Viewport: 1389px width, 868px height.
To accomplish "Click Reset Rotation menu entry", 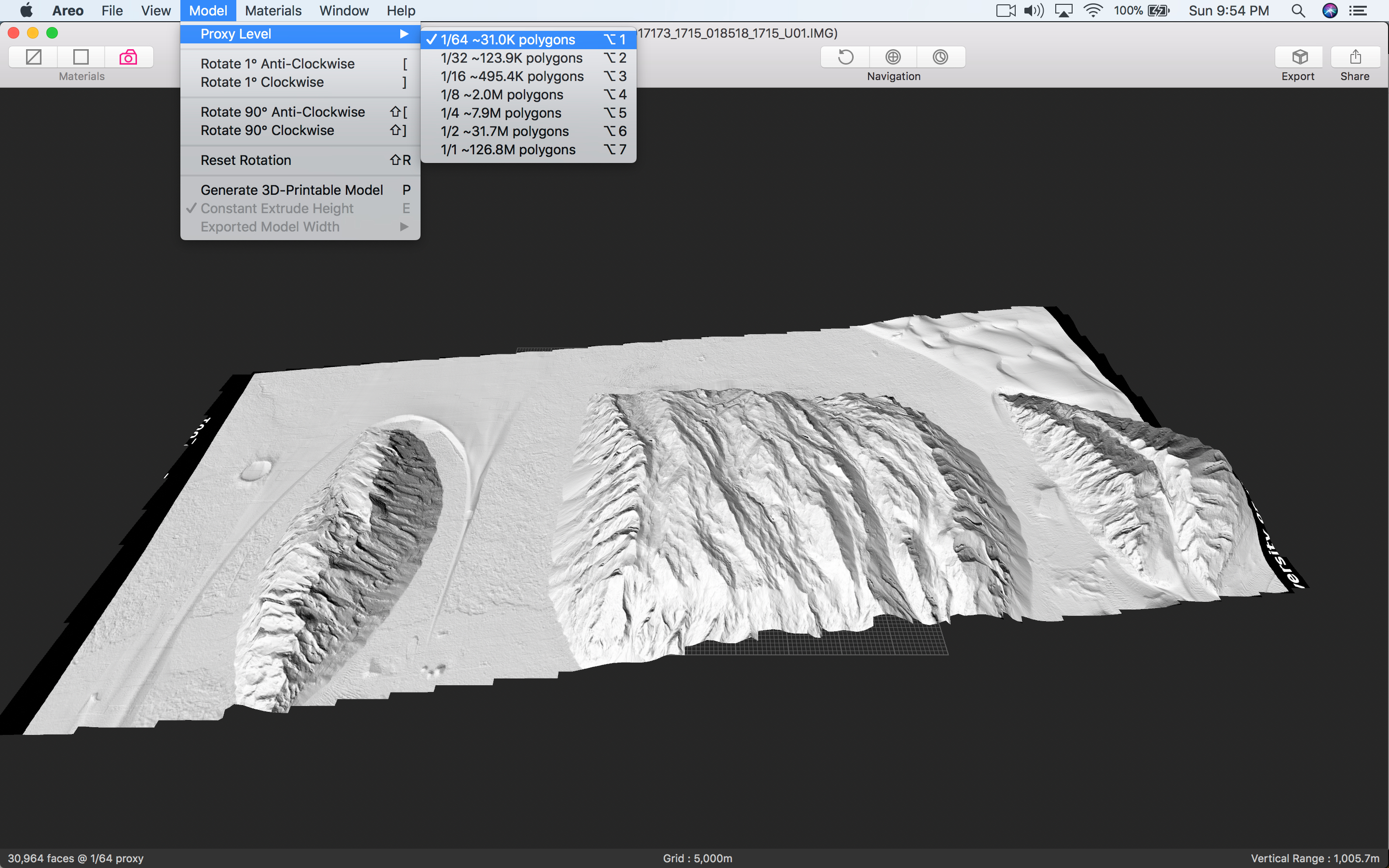I will click(245, 160).
